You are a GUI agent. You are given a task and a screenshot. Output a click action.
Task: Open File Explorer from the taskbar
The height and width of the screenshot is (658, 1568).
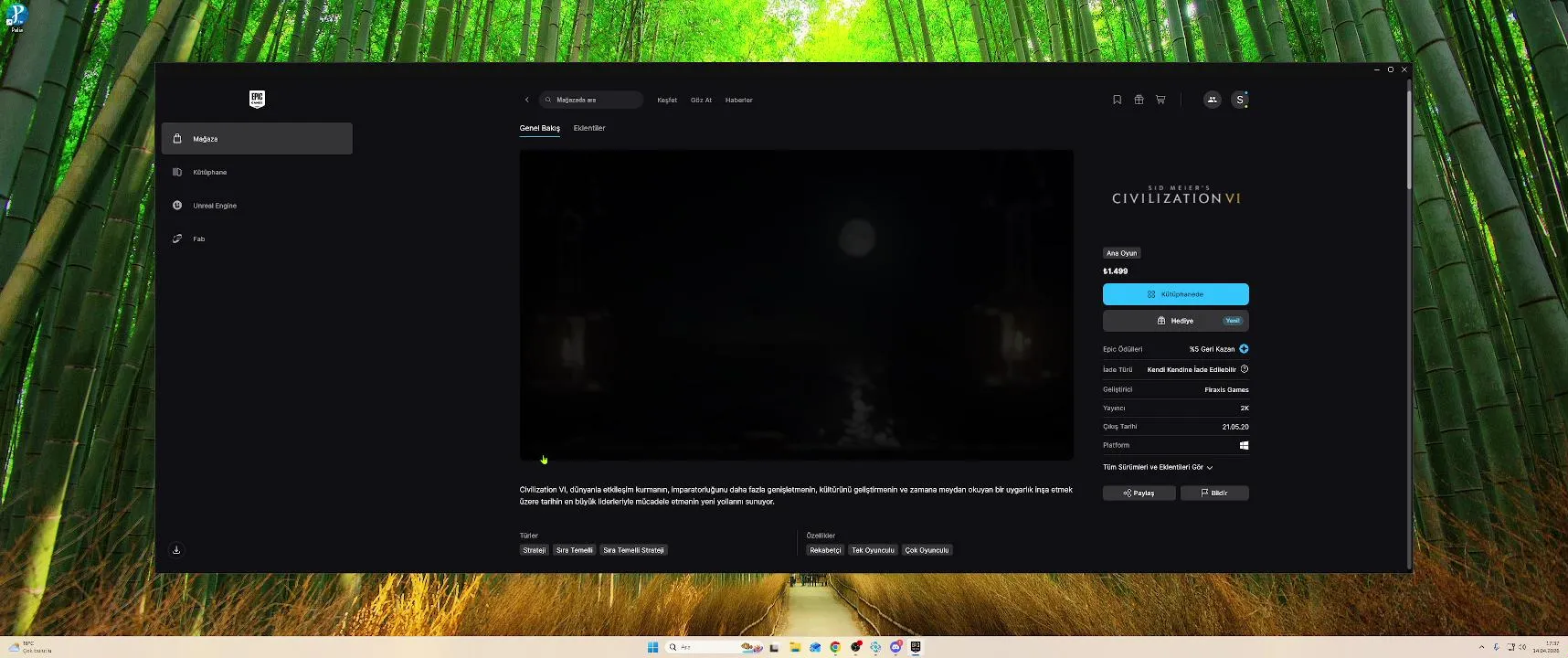click(x=795, y=647)
